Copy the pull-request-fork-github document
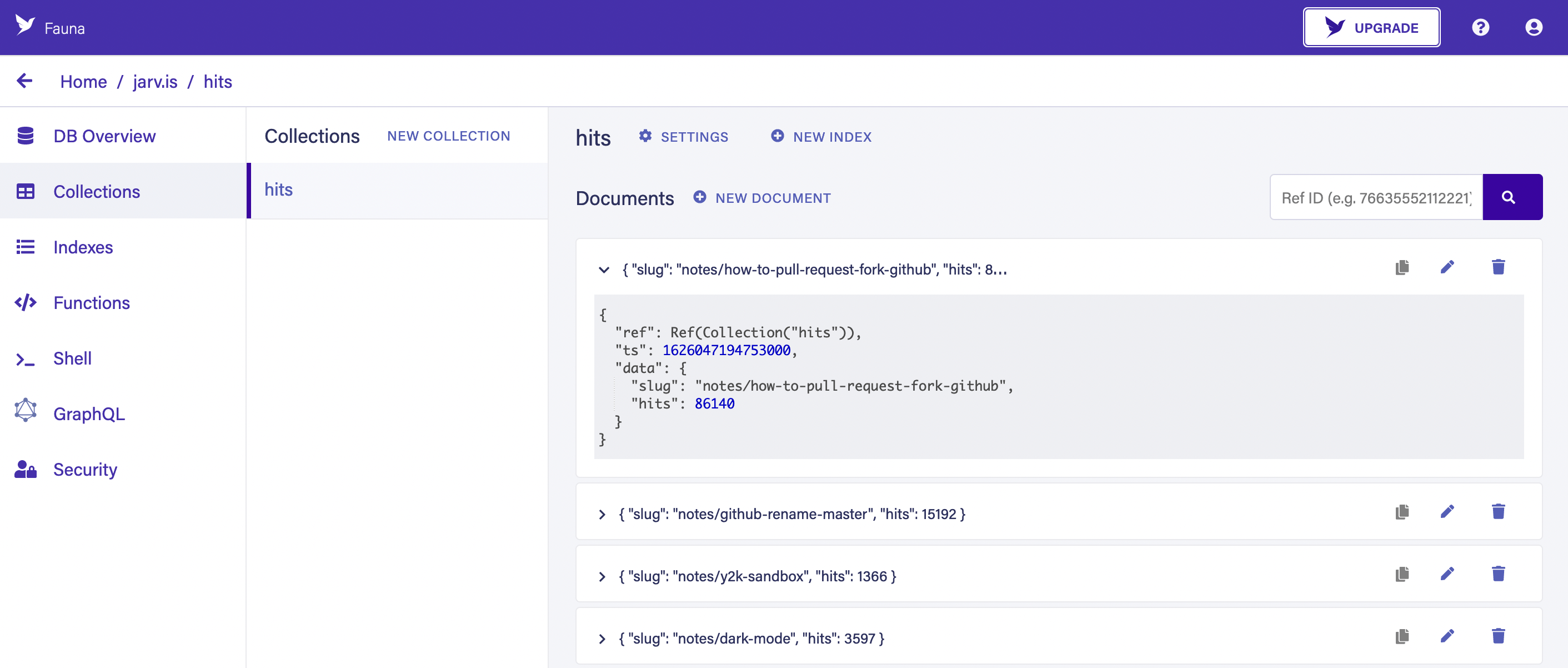Viewport: 1568px width, 668px height. tap(1402, 267)
